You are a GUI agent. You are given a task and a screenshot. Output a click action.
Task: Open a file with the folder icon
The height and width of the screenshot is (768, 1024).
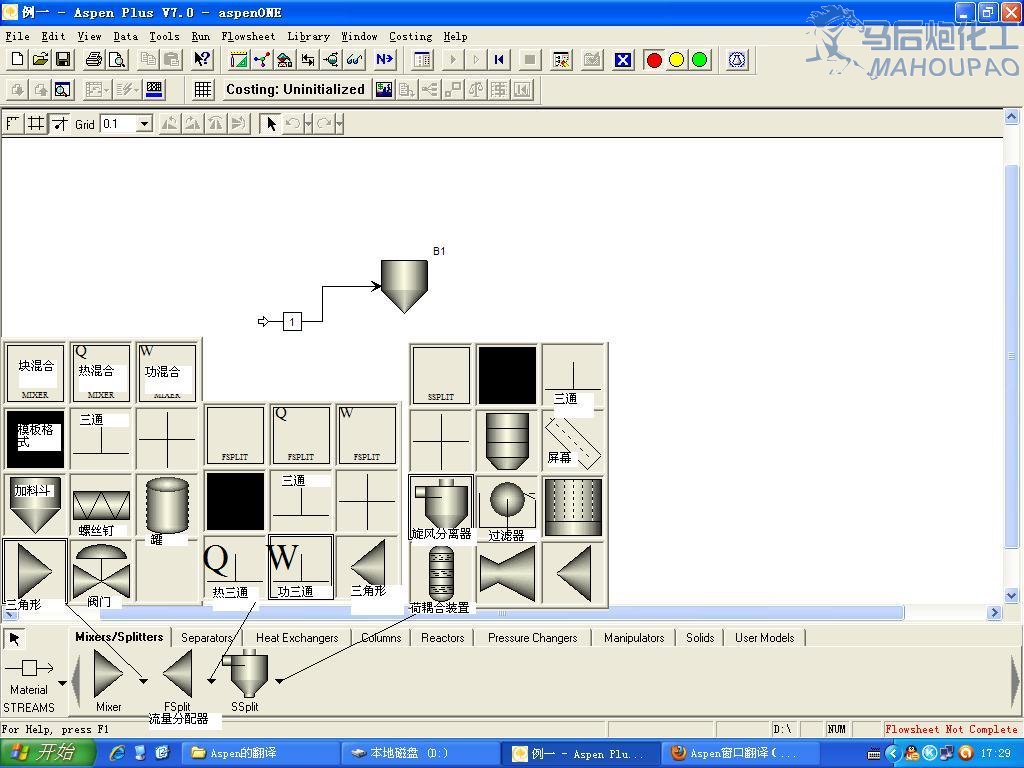click(x=40, y=59)
